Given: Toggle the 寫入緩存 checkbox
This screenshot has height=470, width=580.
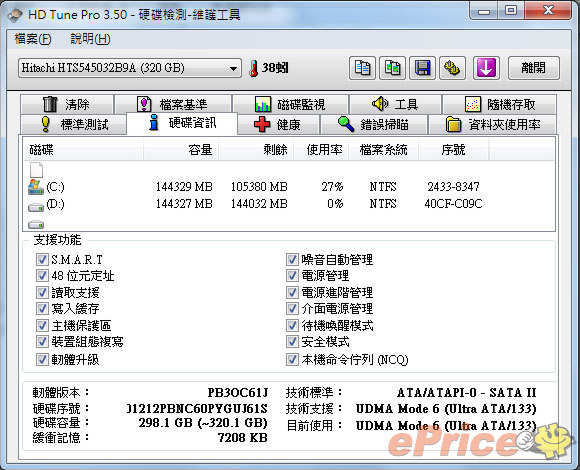Looking at the screenshot, I should coord(42,308).
